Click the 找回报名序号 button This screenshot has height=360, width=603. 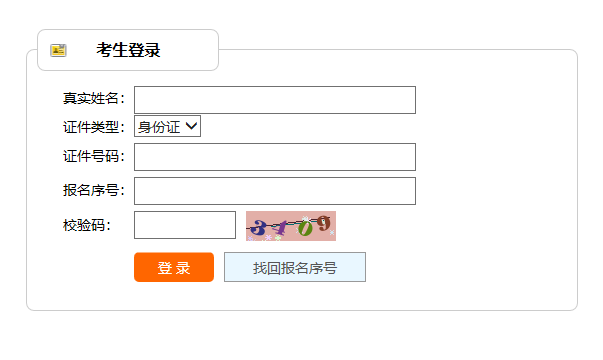295,267
